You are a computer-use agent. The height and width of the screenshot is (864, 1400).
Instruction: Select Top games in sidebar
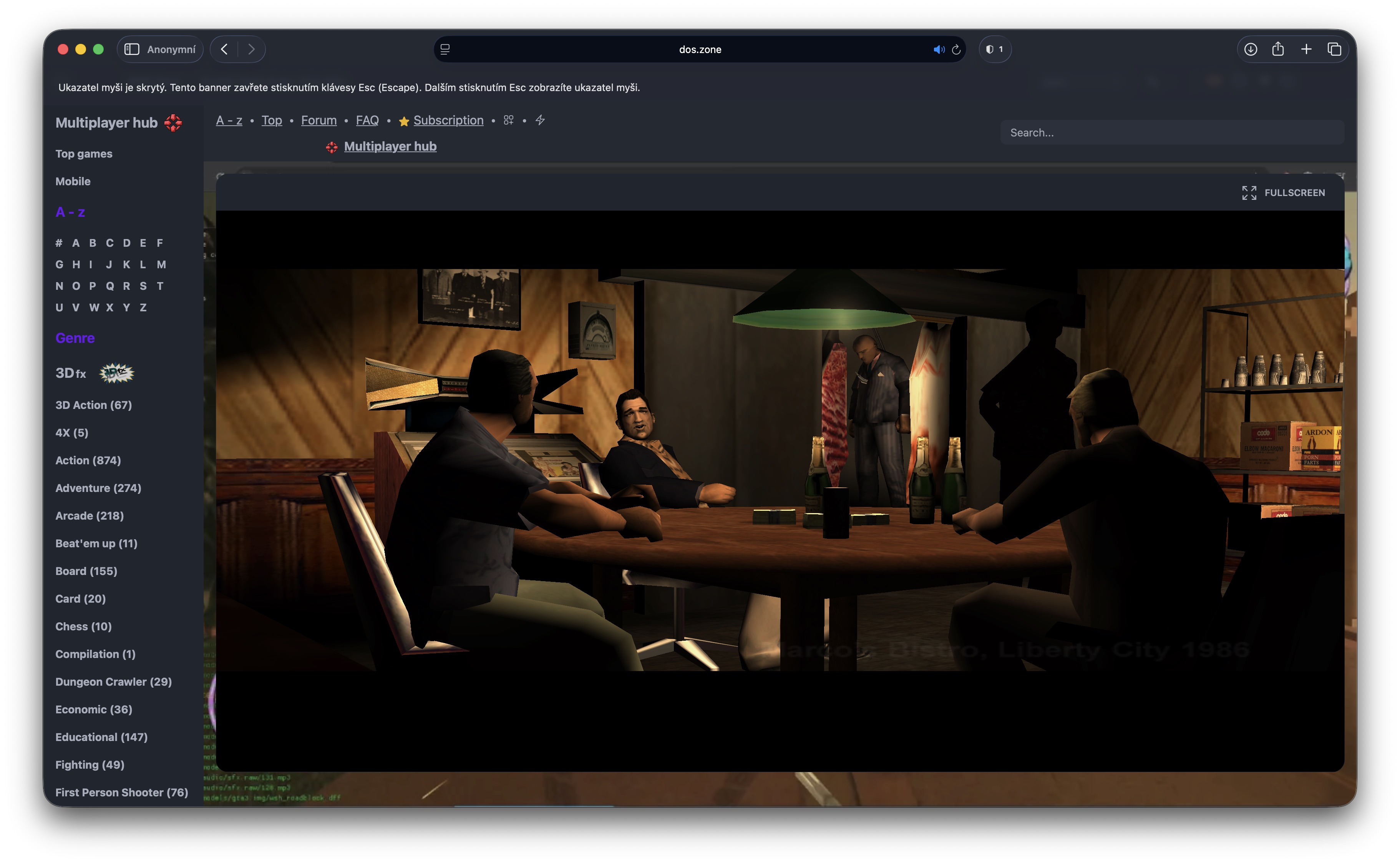click(84, 154)
